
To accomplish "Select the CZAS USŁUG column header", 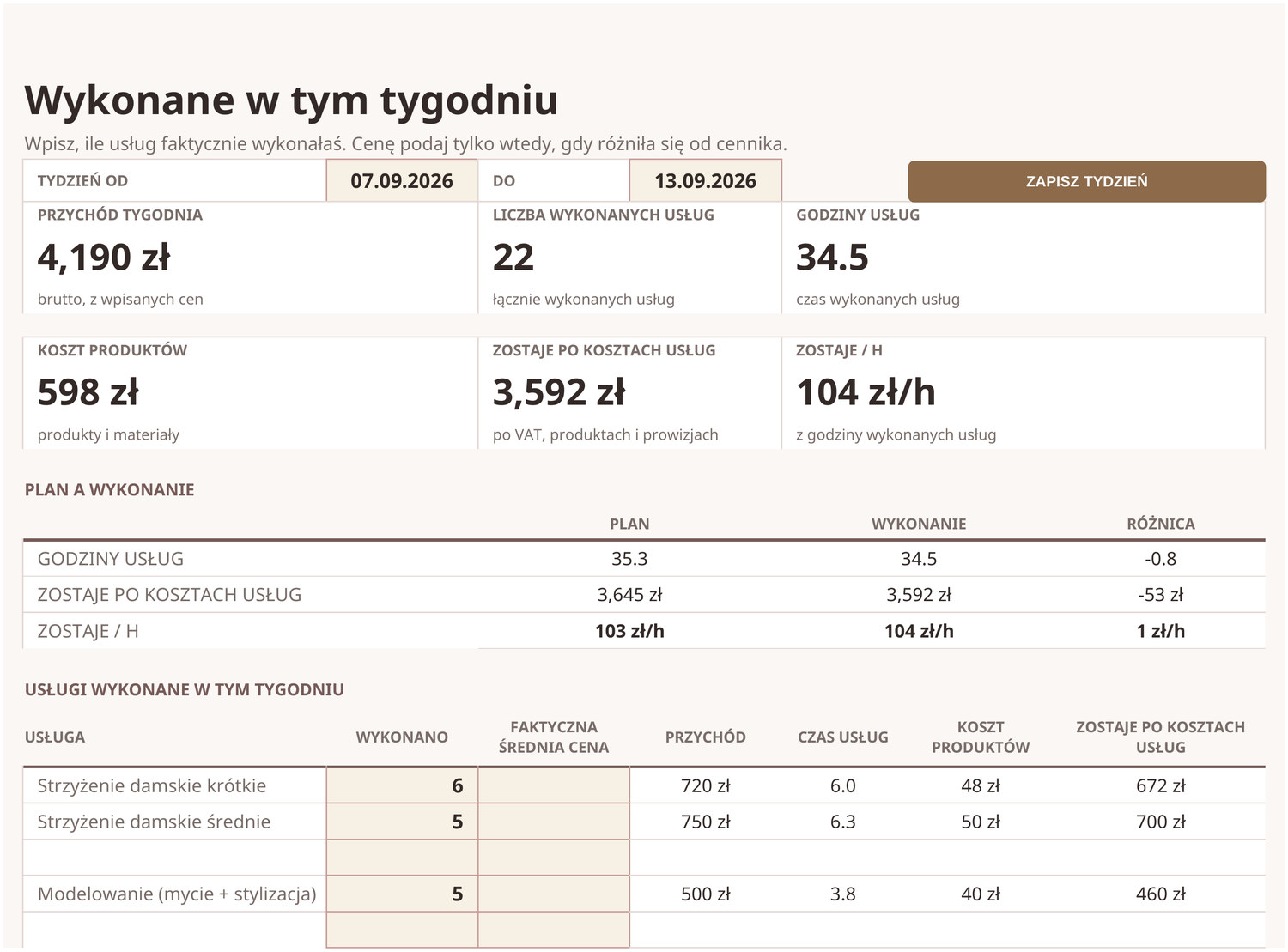I will 843,737.
